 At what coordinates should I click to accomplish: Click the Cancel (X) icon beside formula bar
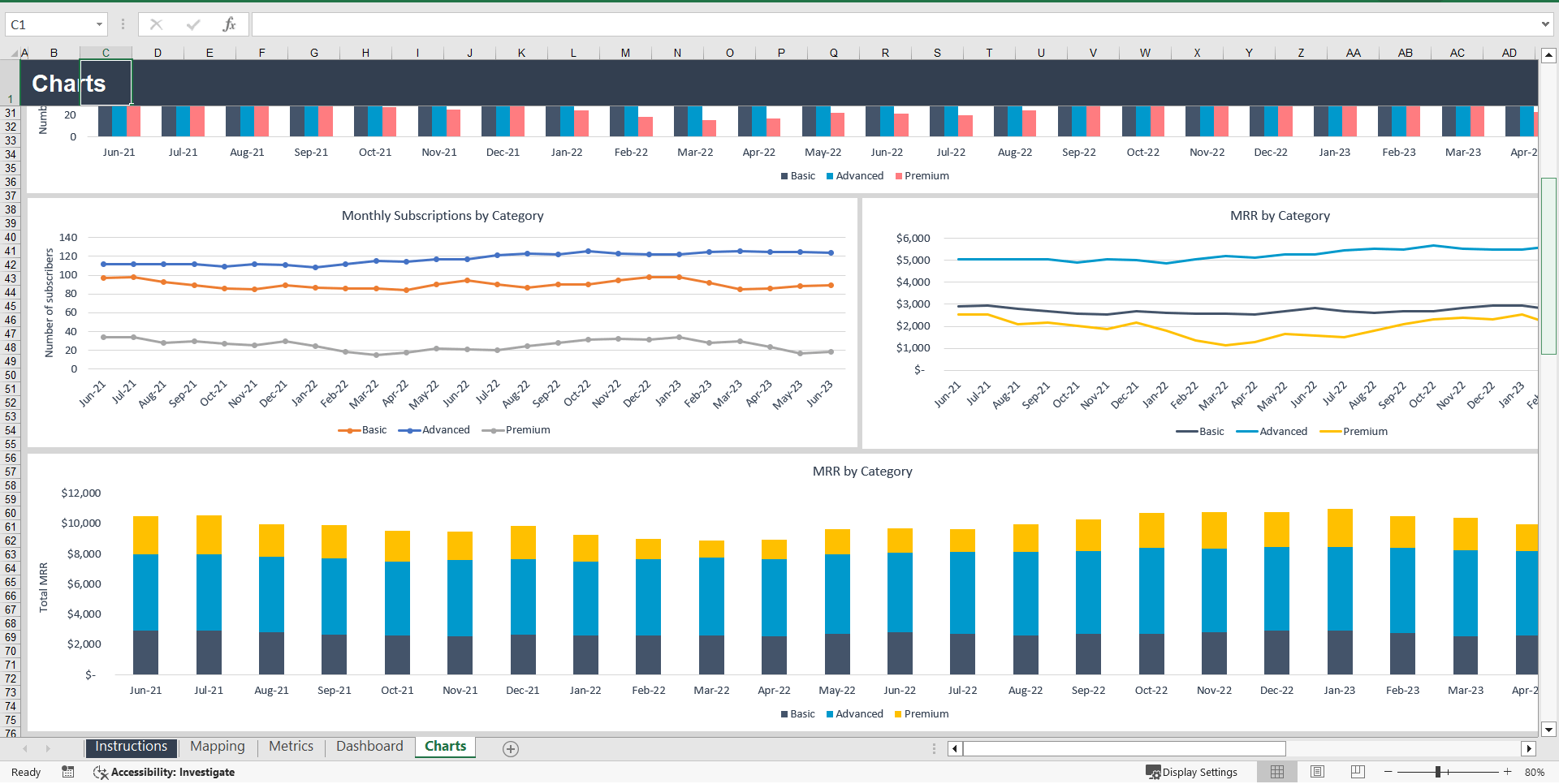pyautogui.click(x=155, y=24)
